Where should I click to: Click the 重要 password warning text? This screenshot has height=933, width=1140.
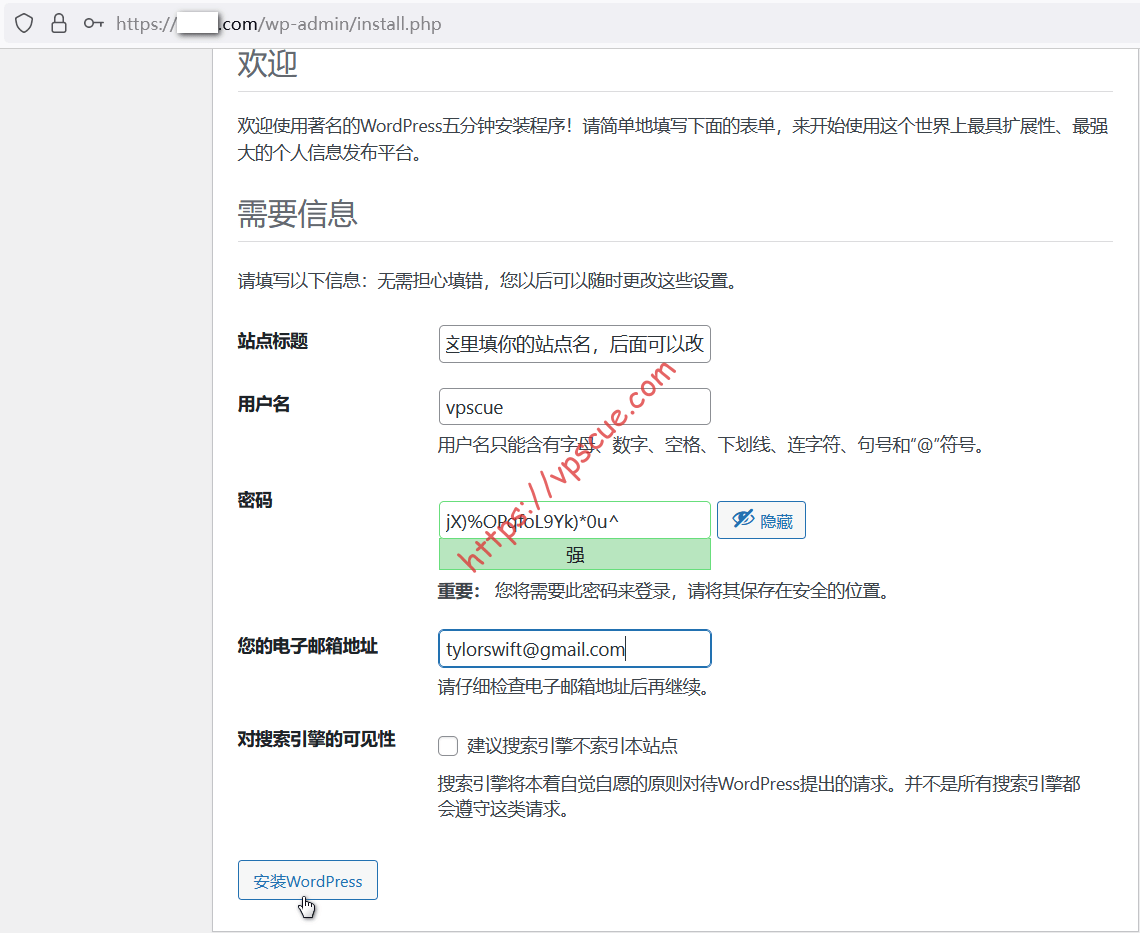(665, 591)
